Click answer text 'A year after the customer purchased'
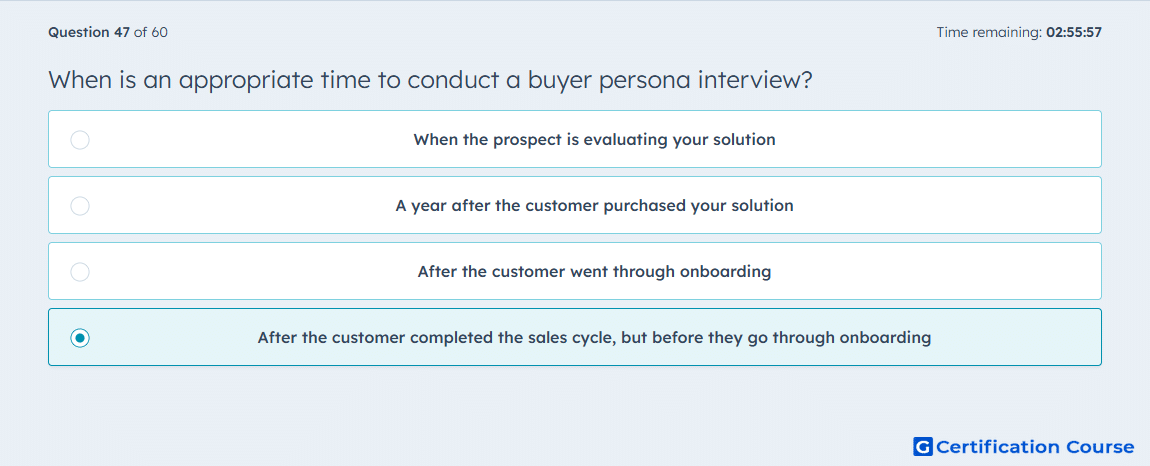 pyautogui.click(x=594, y=205)
